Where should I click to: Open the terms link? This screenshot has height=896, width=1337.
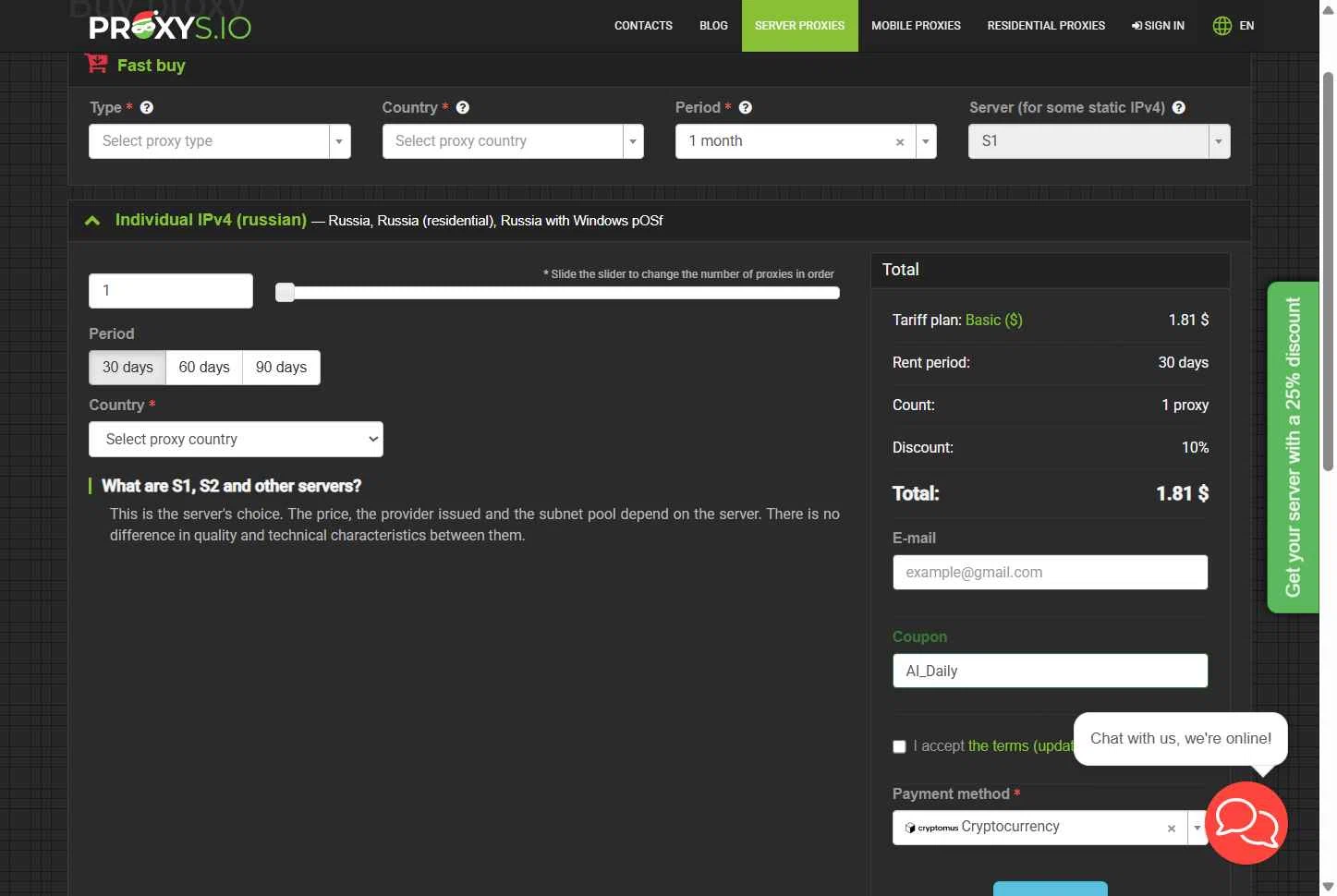[1021, 745]
